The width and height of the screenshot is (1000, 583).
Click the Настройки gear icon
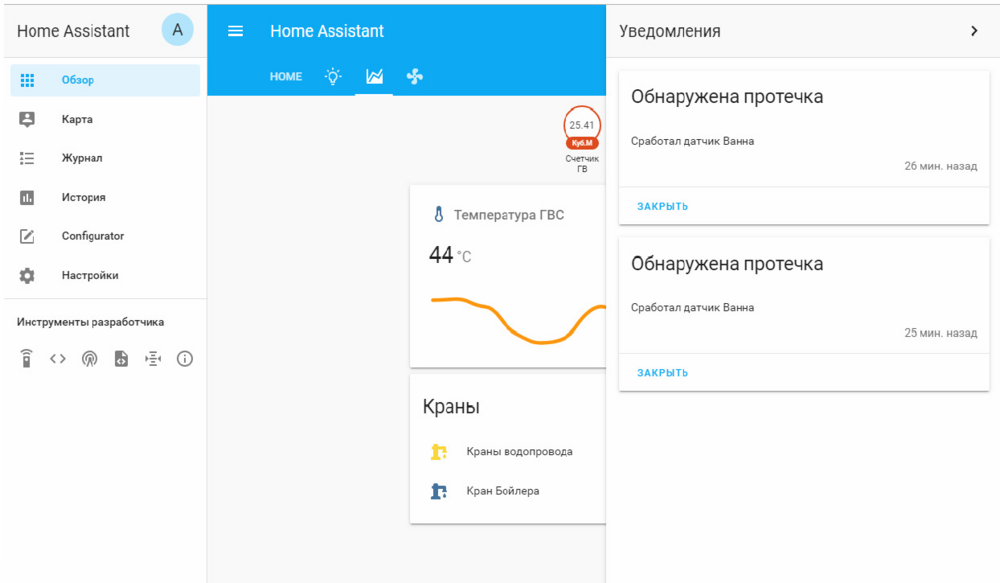click(27, 276)
